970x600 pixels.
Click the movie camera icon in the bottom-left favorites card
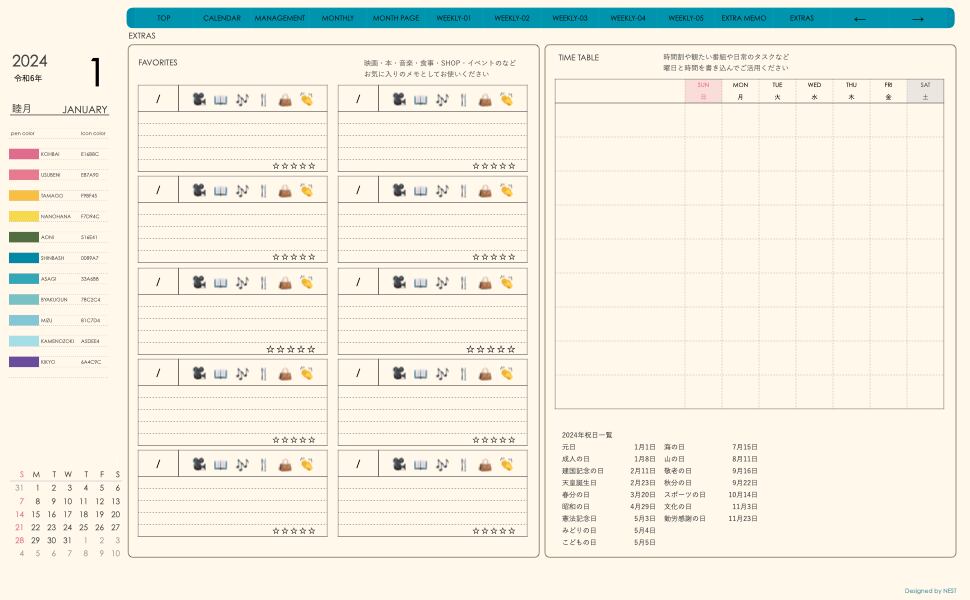click(199, 464)
